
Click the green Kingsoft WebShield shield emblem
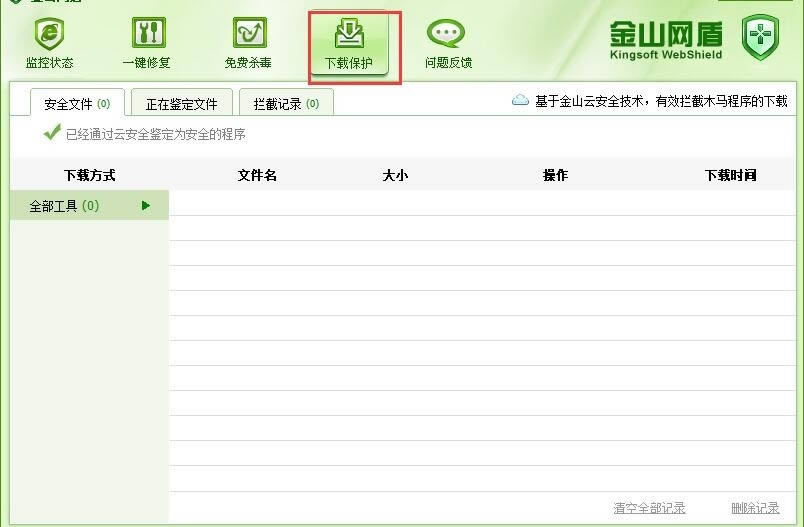coord(760,38)
